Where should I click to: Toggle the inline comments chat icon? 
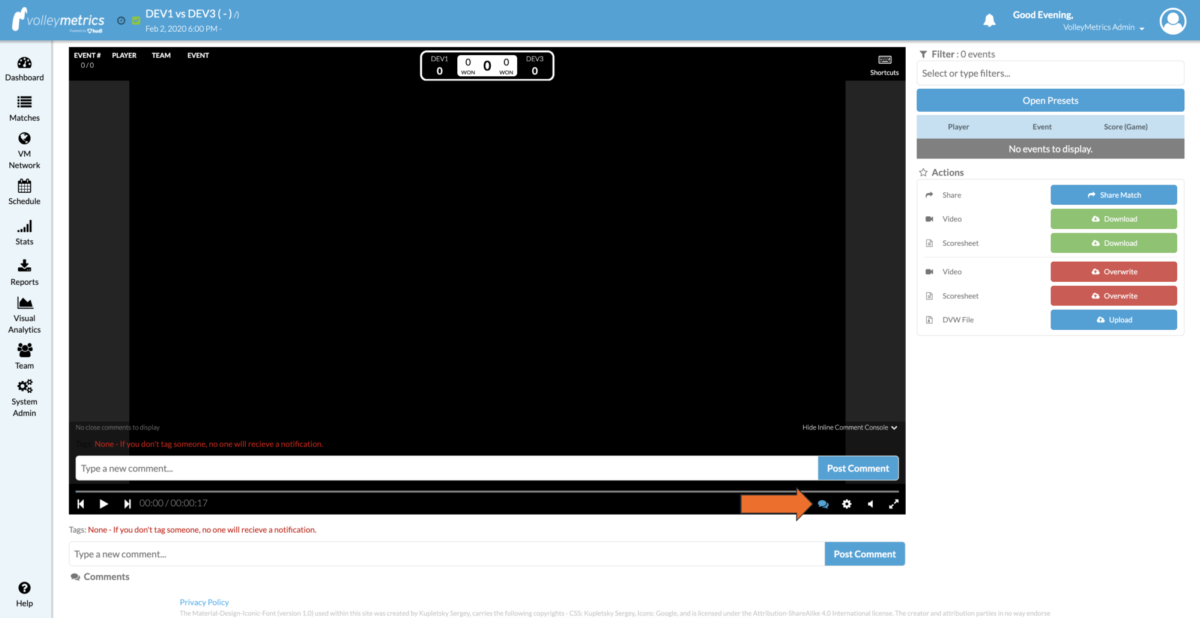tap(823, 504)
